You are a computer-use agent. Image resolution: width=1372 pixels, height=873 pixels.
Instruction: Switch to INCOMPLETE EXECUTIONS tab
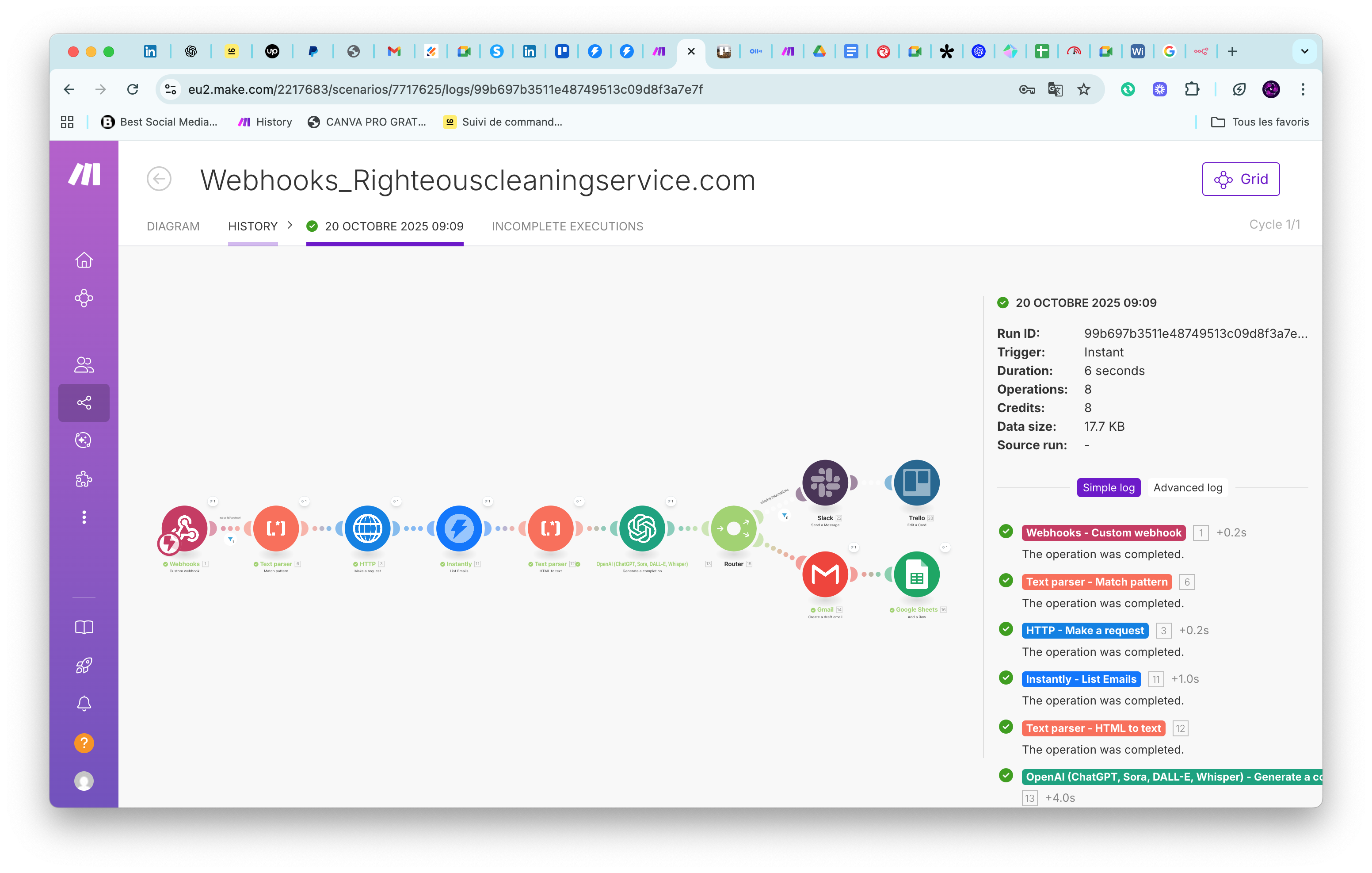[x=567, y=226]
